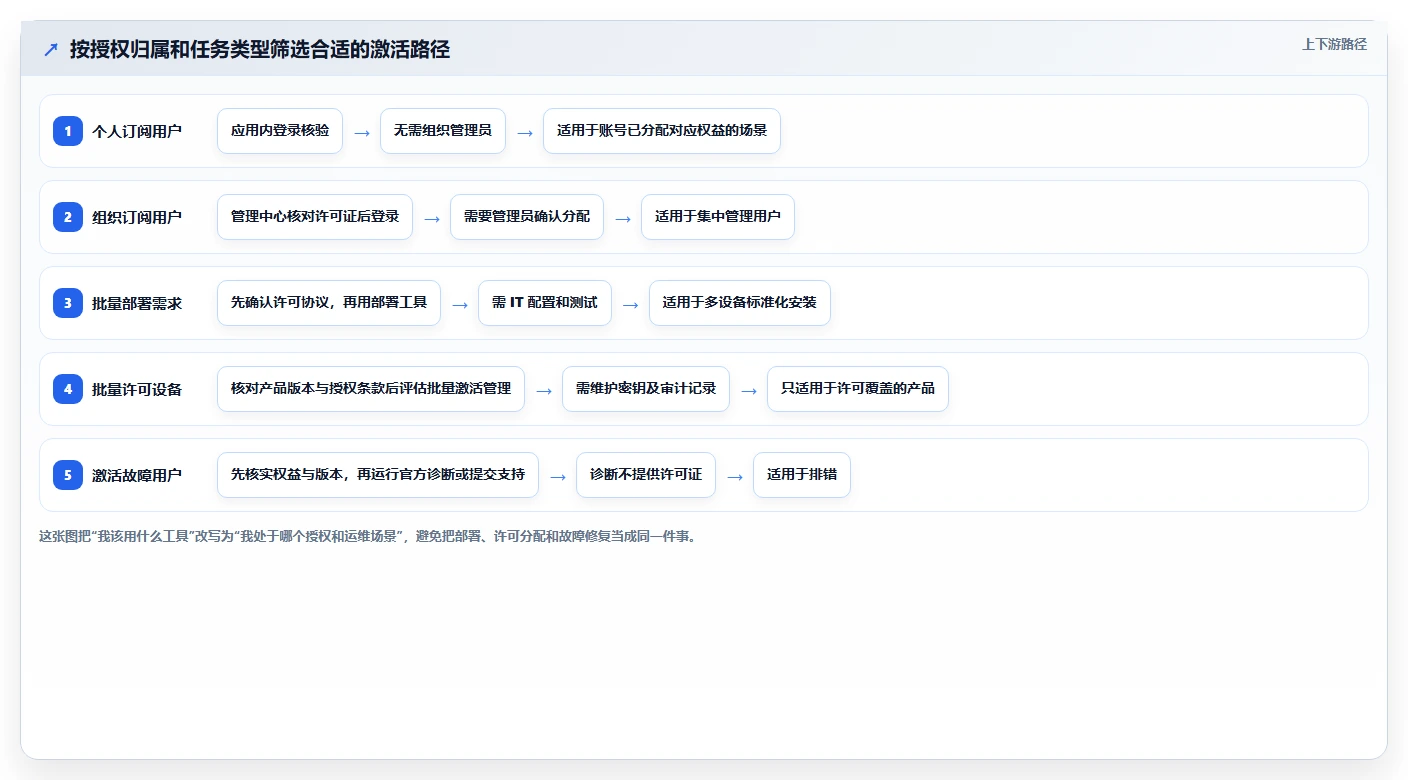1408x780 pixels.
Task: Click the arrow icon beside the panel title
Action: pos(51,49)
